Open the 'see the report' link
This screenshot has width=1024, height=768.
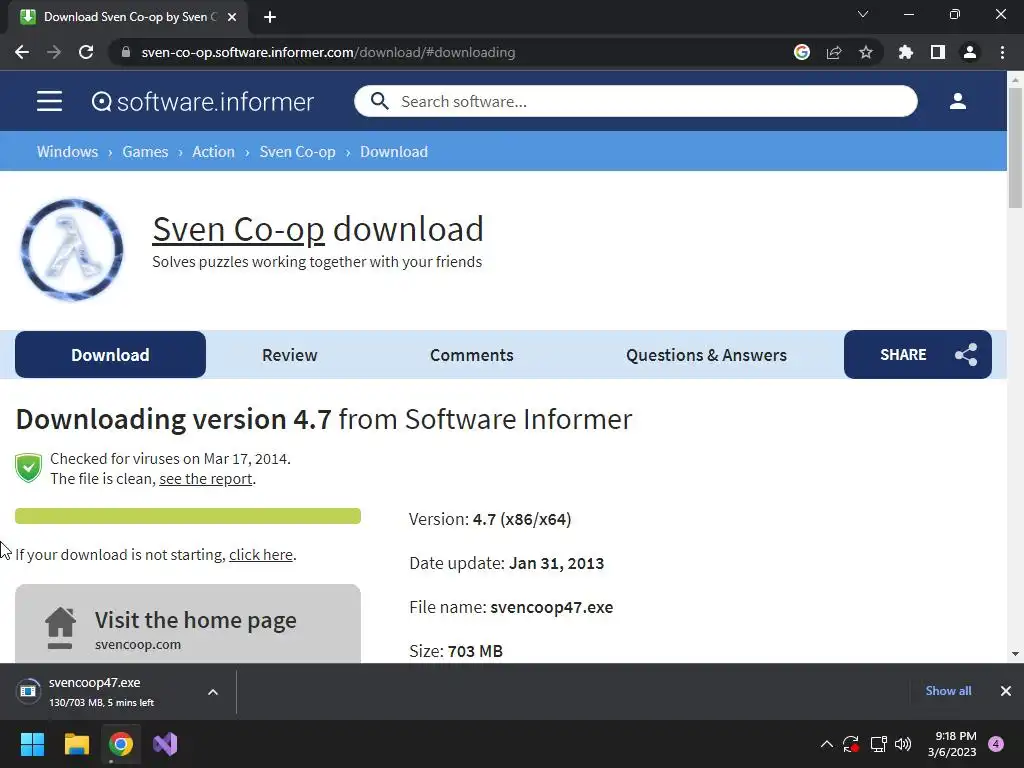(x=206, y=479)
